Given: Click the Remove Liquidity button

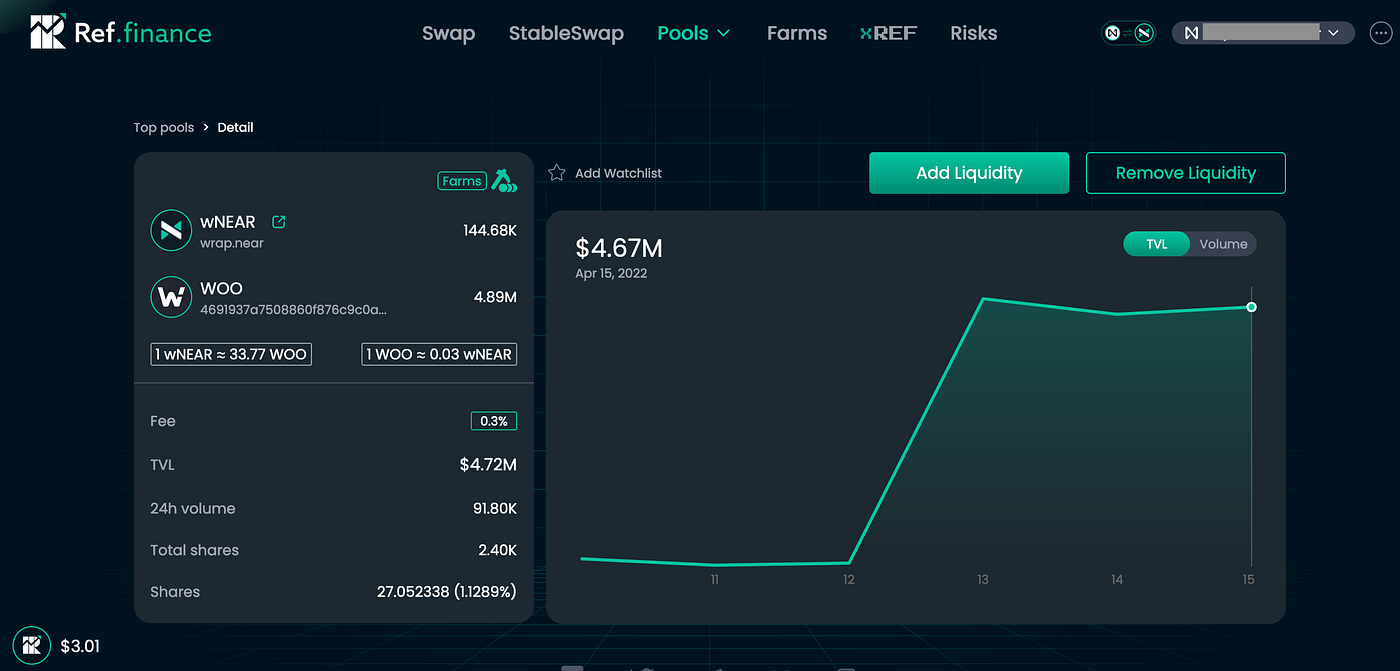Looking at the screenshot, I should tap(1185, 173).
